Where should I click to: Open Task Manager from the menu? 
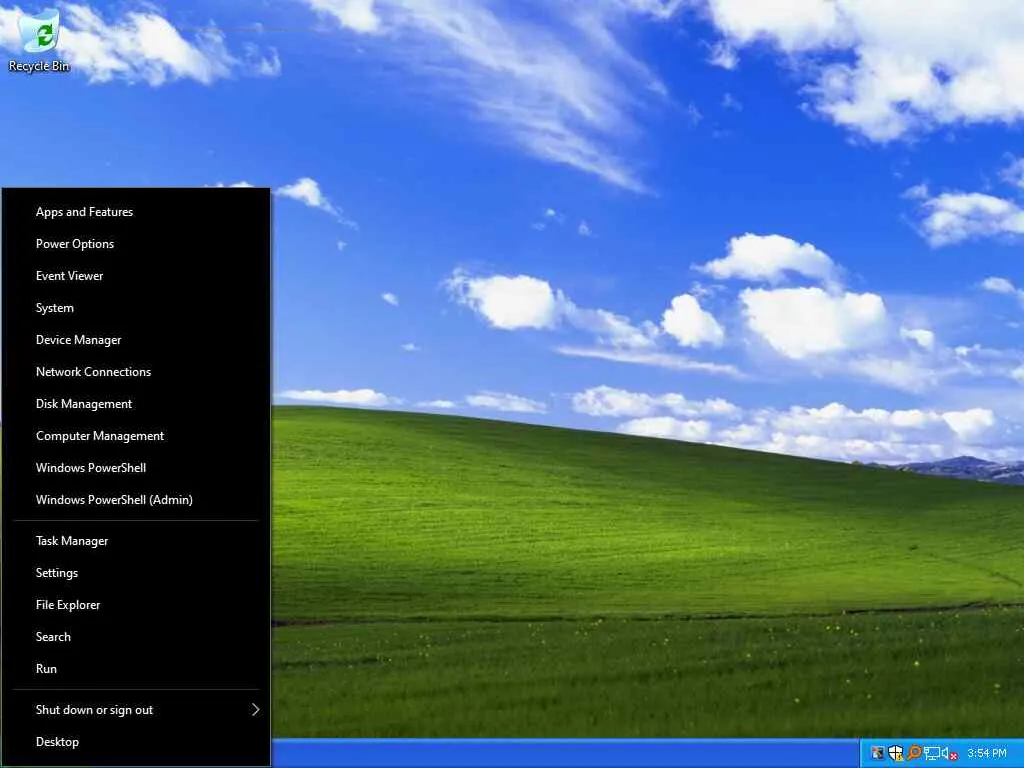(x=136, y=541)
